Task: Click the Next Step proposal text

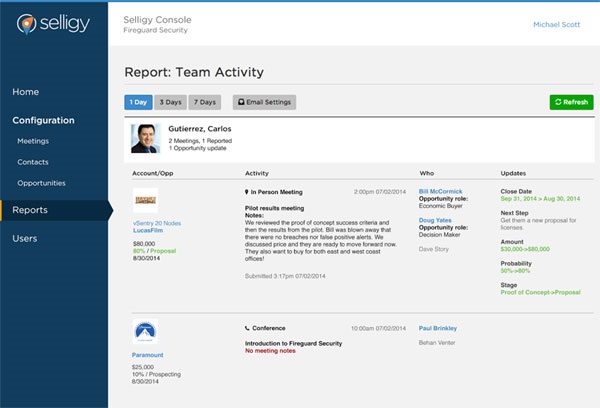Action: click(538, 224)
